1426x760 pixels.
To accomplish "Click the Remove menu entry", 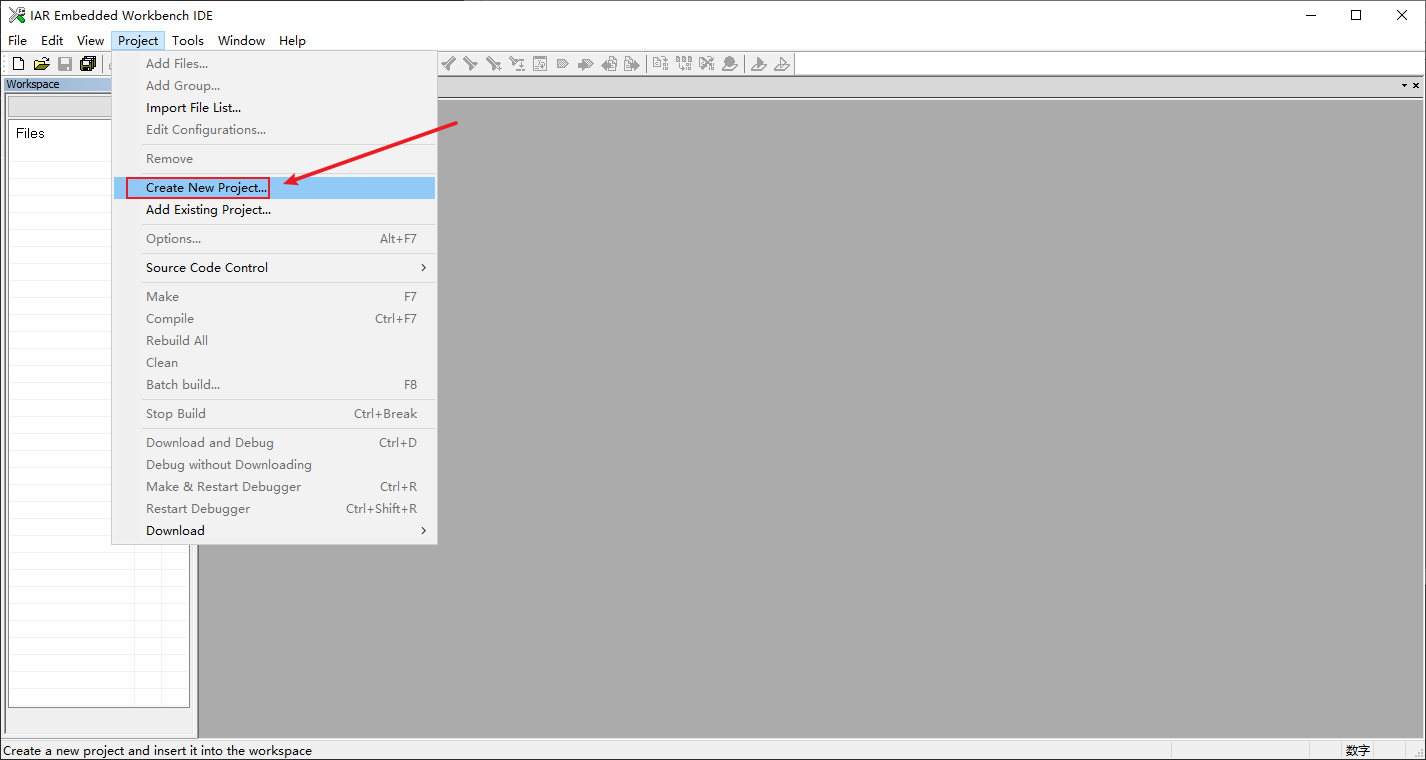I will click(274, 159).
